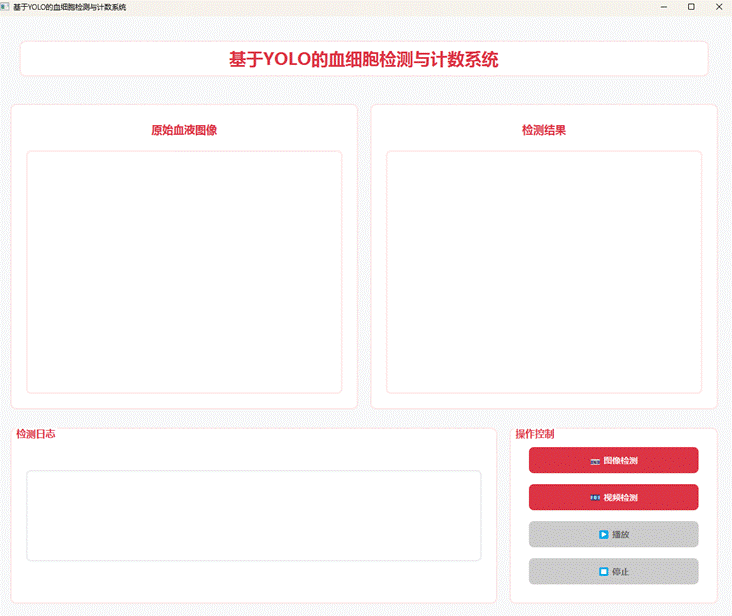Close the blood cell detection window
Screen dimensions: 732x616
(x=718, y=7)
